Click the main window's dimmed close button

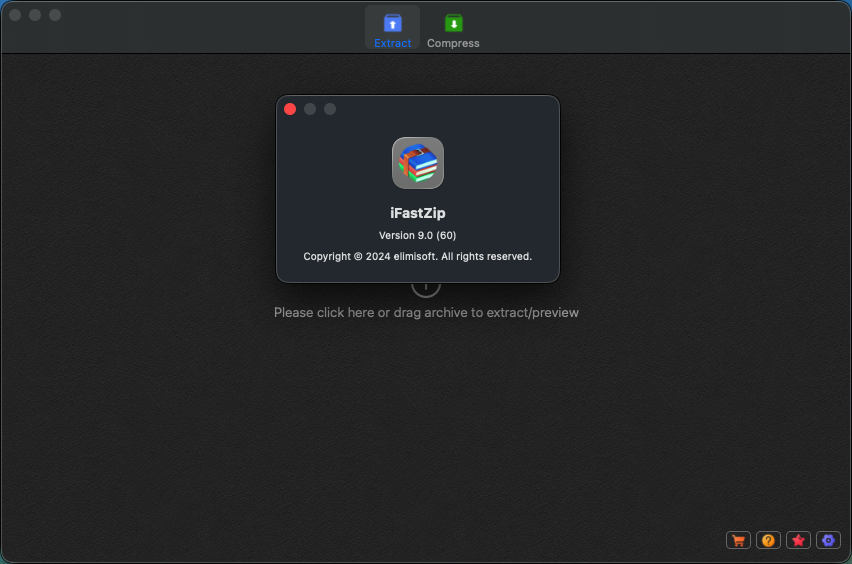pyautogui.click(x=15, y=15)
